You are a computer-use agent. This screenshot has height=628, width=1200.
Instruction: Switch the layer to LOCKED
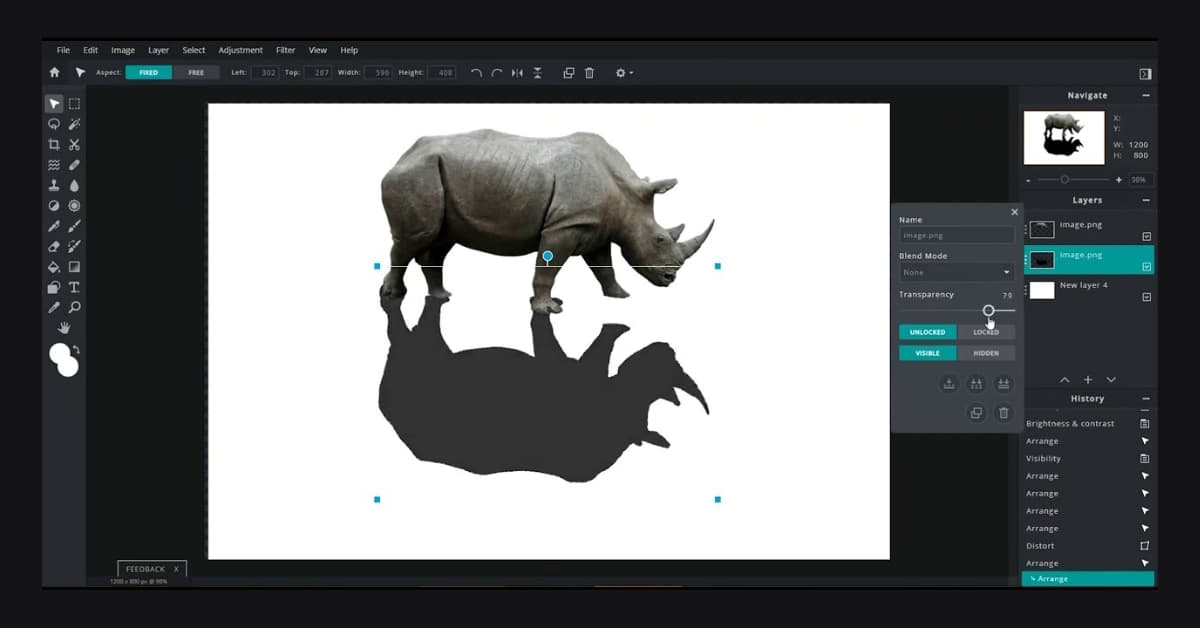[x=986, y=332]
